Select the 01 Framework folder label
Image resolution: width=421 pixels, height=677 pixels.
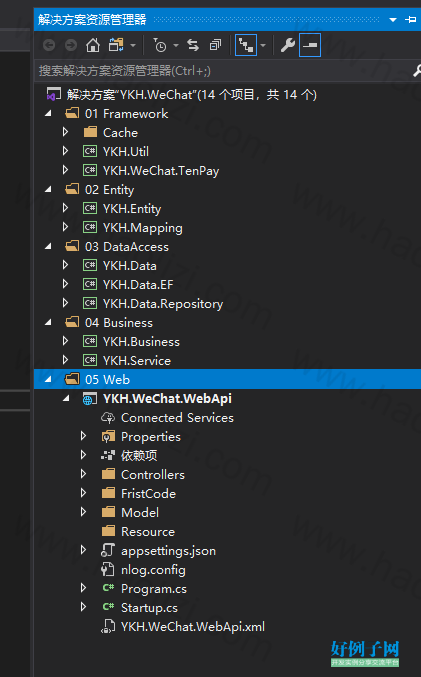click(127, 114)
